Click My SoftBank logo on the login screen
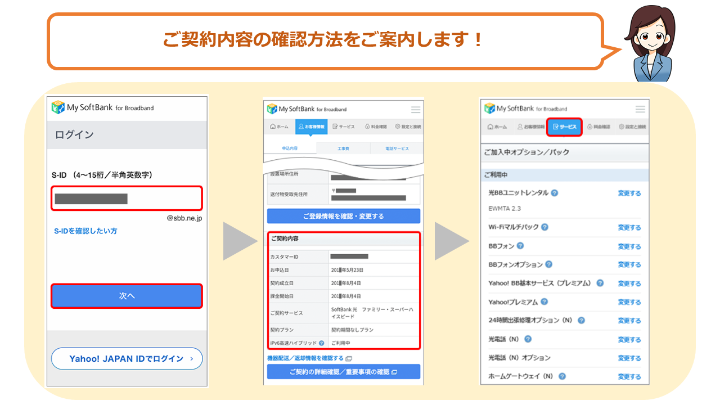The image size is (720, 405). click(103, 107)
